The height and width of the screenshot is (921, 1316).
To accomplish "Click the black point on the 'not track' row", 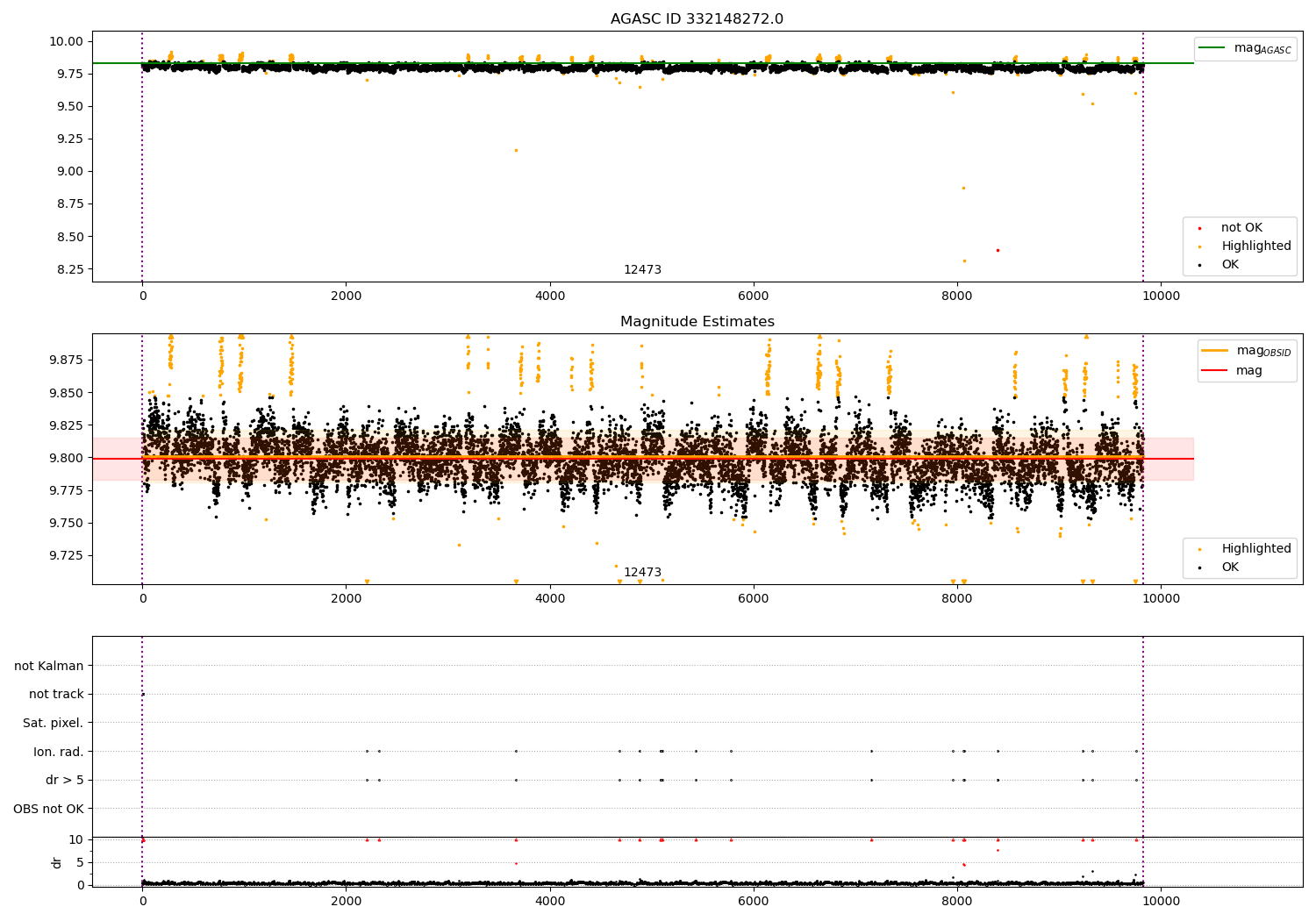I will (143, 694).
